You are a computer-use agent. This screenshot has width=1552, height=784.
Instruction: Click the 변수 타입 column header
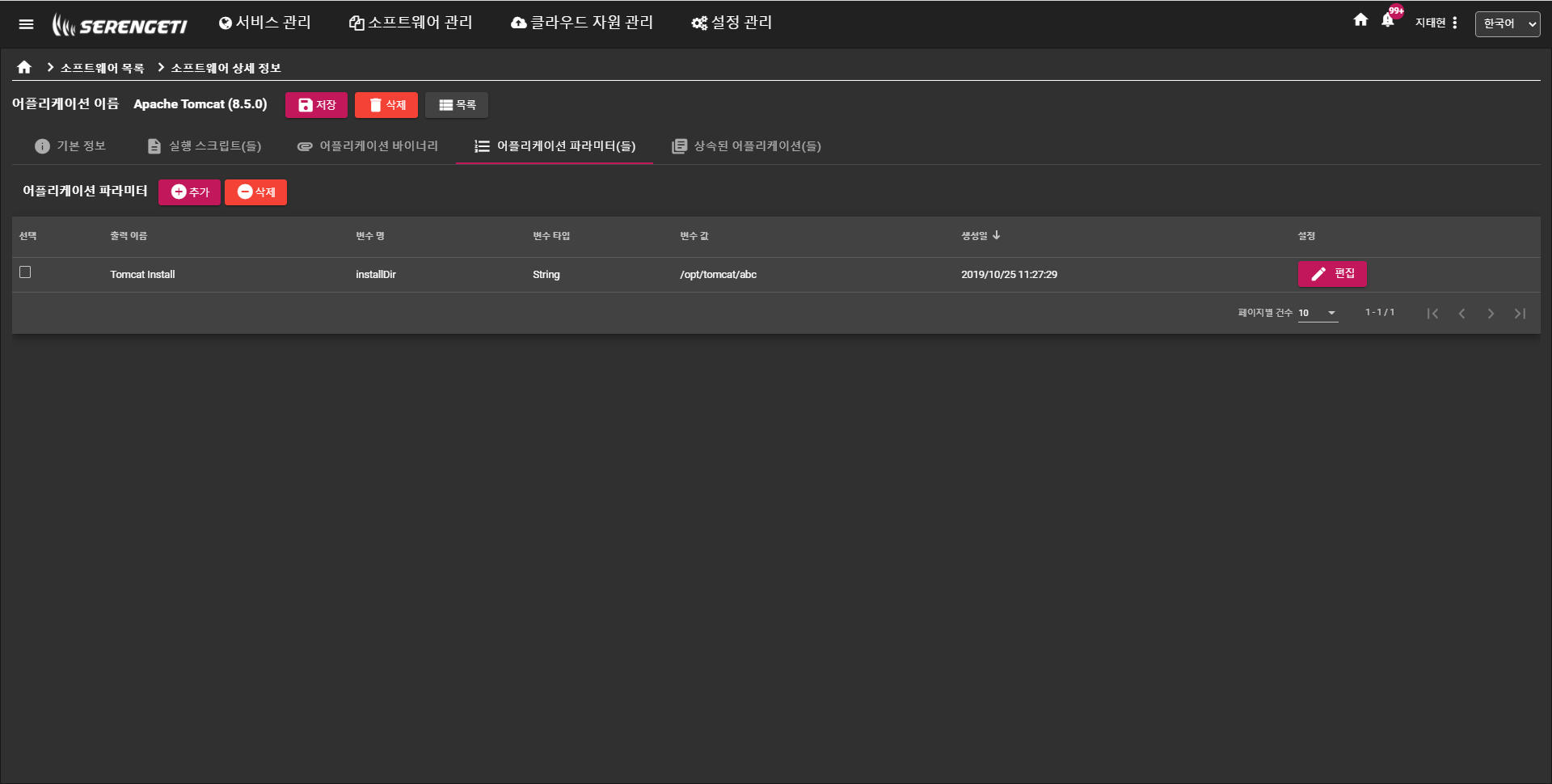tap(551, 236)
